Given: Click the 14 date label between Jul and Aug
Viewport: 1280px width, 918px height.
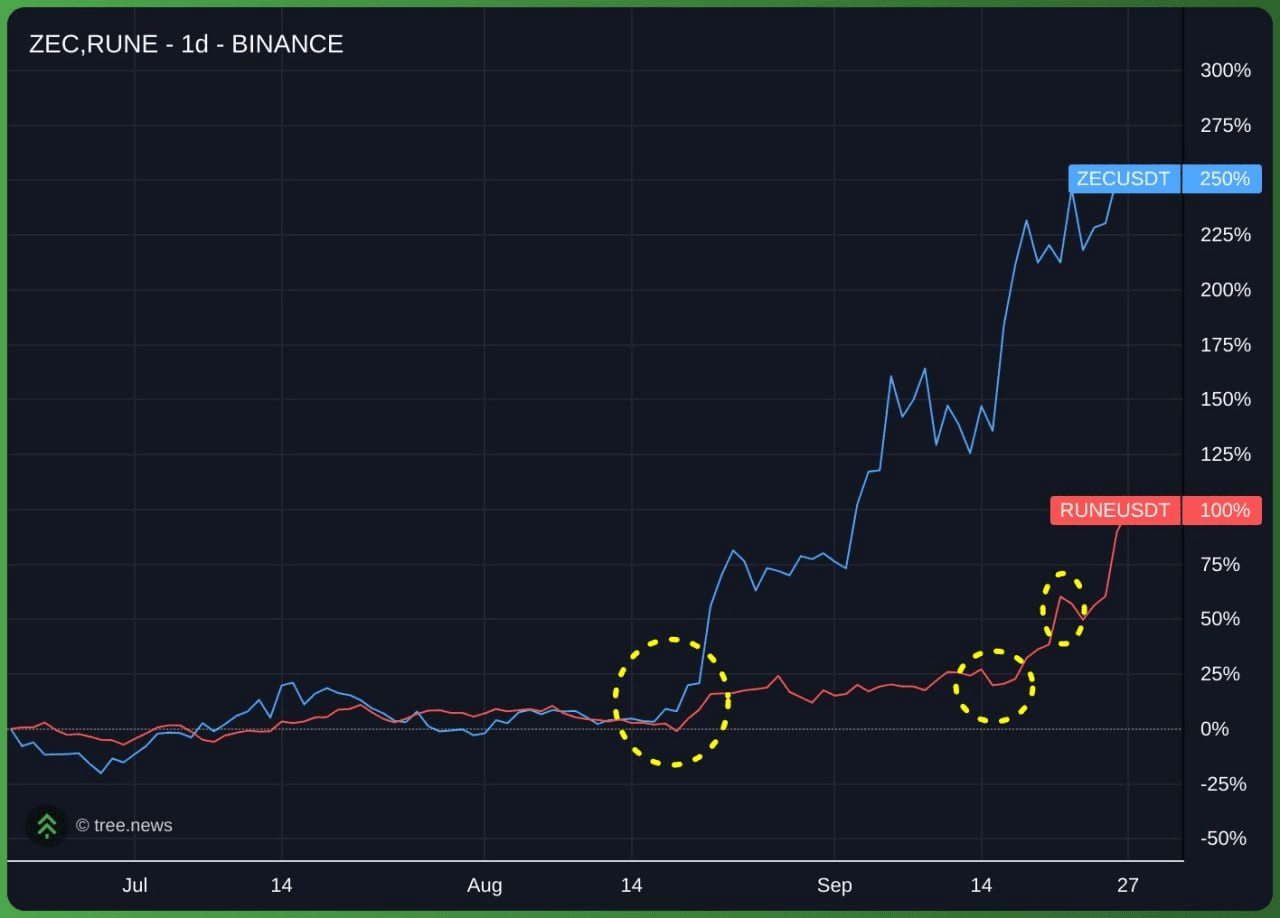Looking at the screenshot, I should 282,885.
